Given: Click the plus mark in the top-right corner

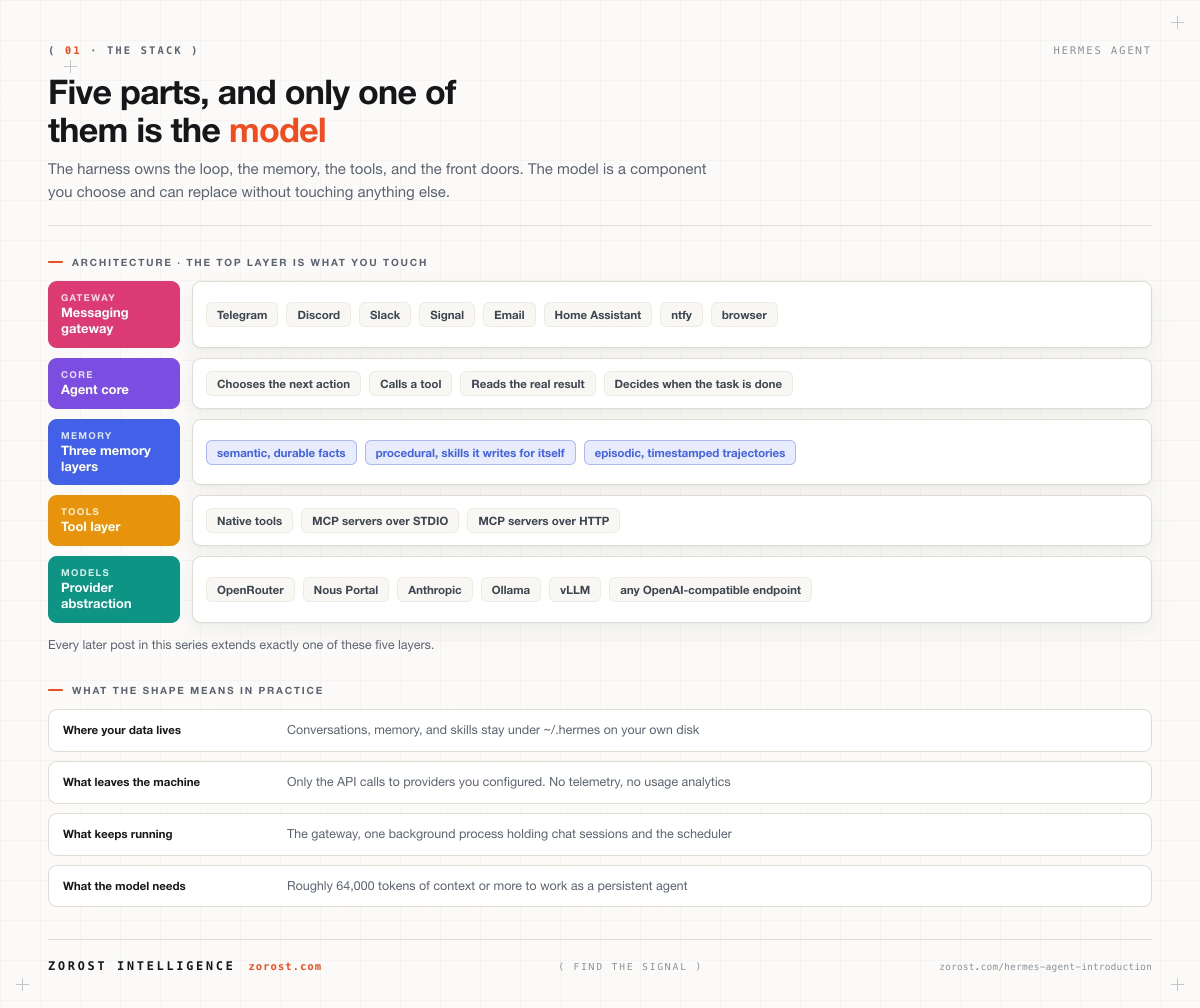Looking at the screenshot, I should (x=1177, y=23).
